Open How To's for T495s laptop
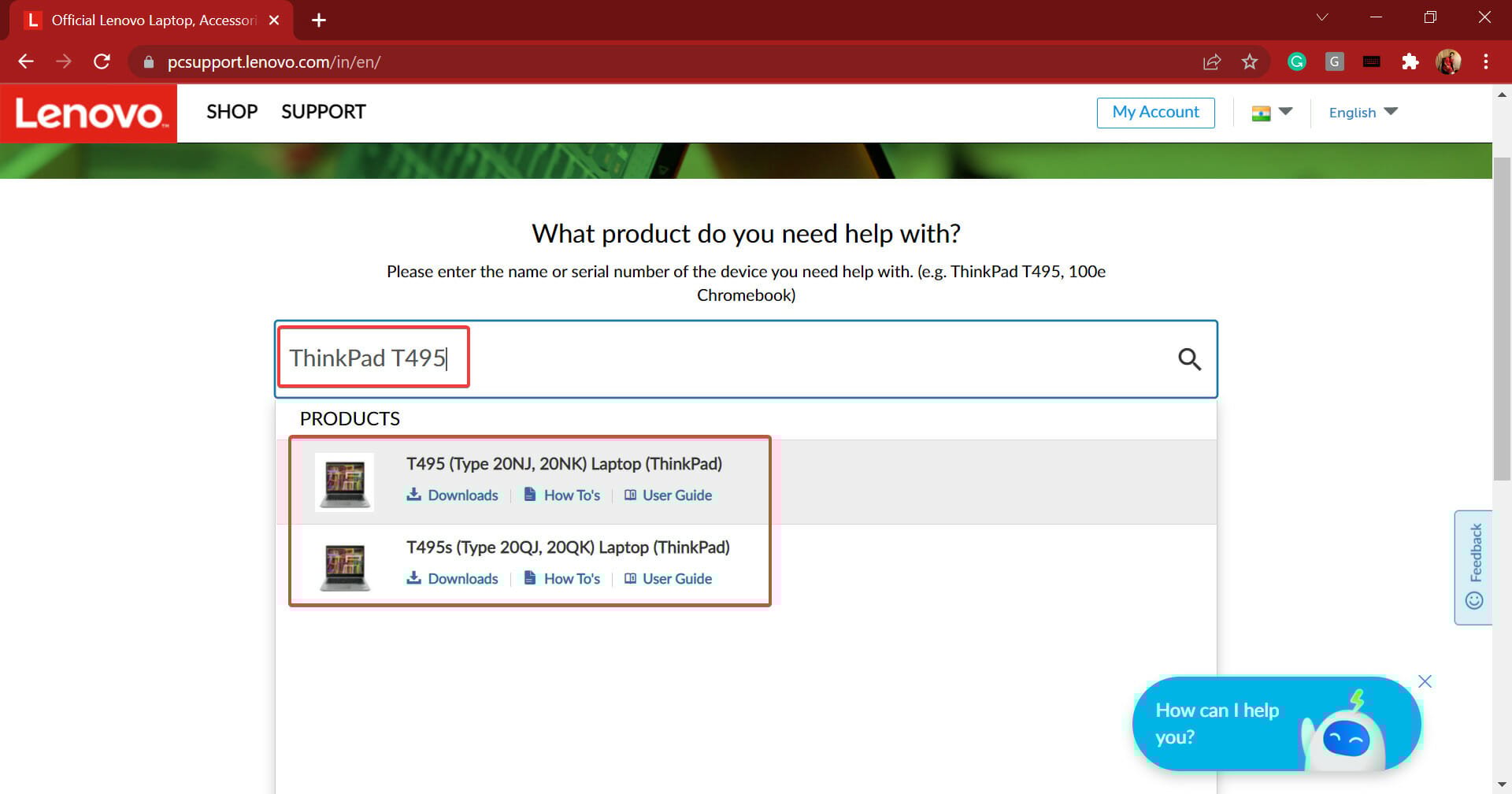This screenshot has height=794, width=1512. click(x=561, y=578)
